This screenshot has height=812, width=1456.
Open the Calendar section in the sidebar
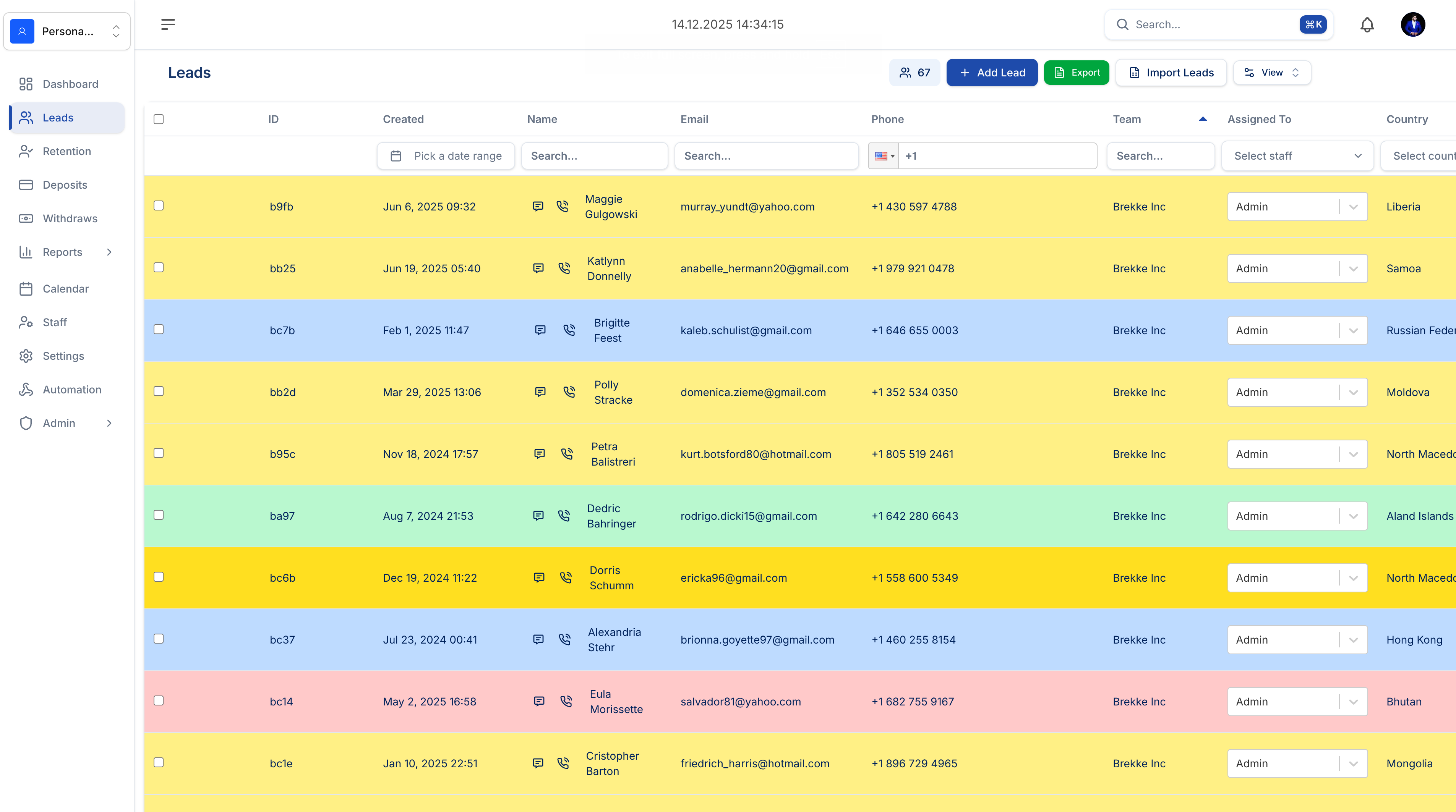pyautogui.click(x=66, y=288)
